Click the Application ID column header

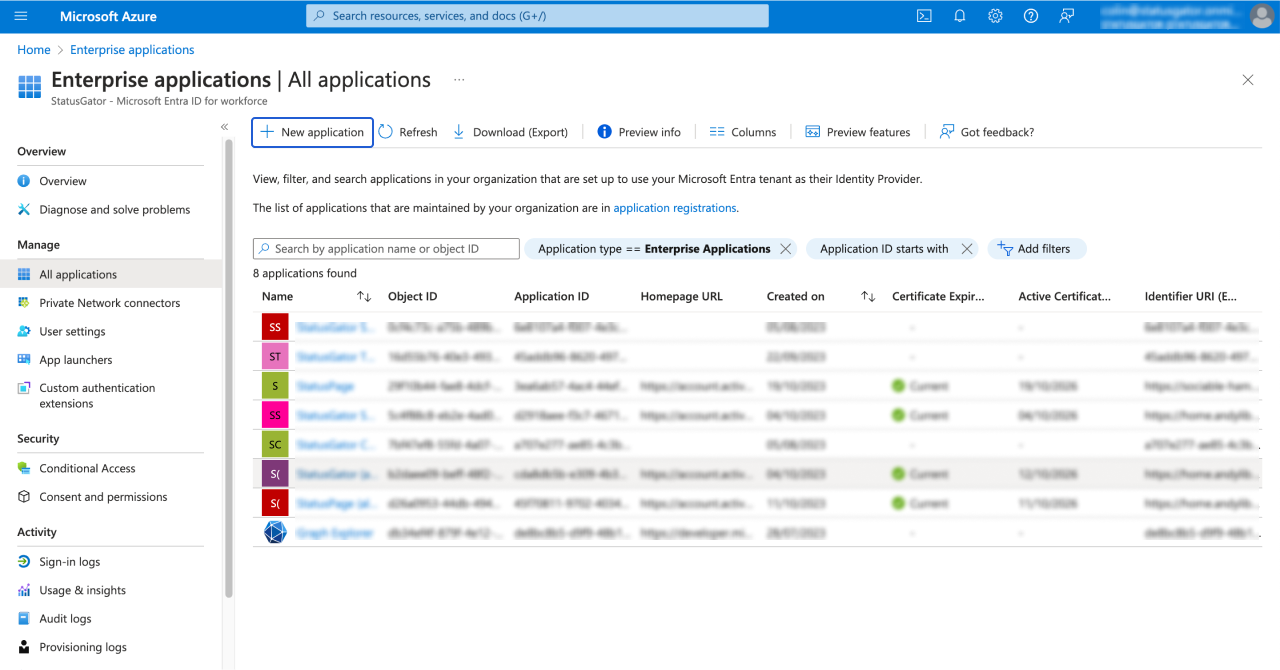[x=551, y=297]
